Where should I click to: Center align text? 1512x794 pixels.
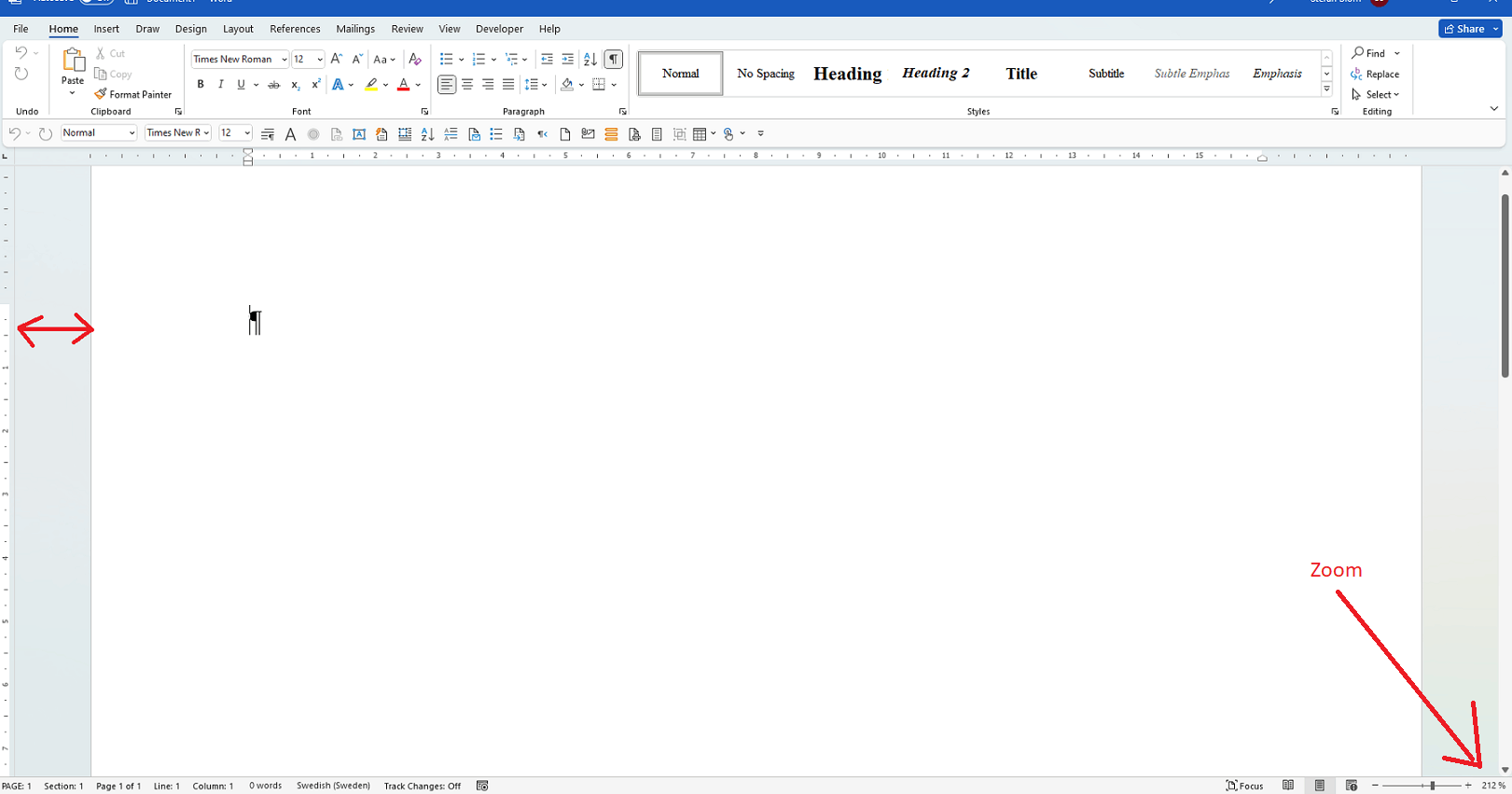click(x=467, y=85)
